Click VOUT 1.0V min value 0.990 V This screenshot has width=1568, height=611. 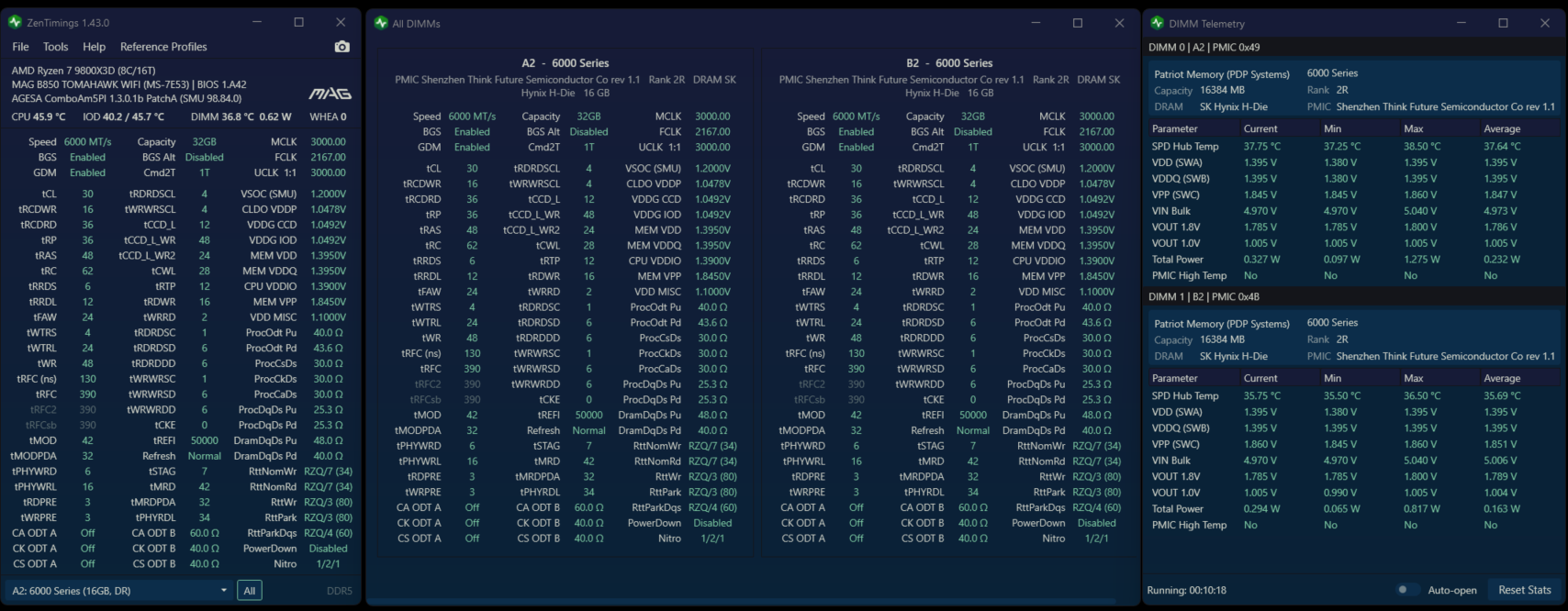coord(1340,492)
